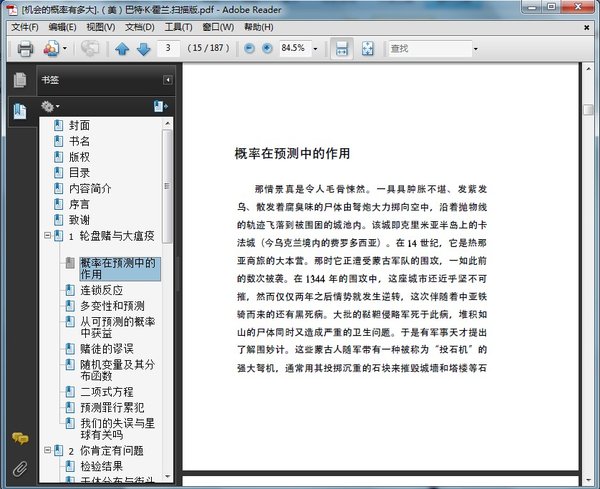
Task: Open the 文档(D) menu
Action: (x=140, y=27)
